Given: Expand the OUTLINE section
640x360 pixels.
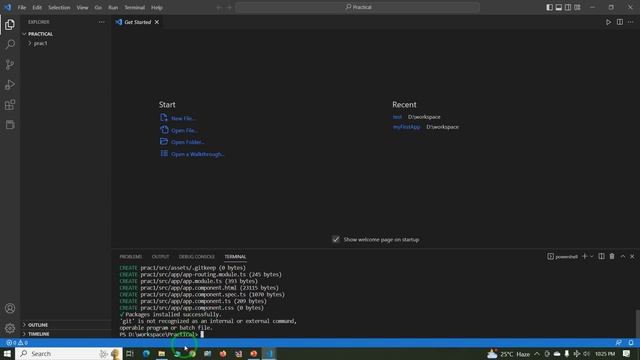Looking at the screenshot, I should pos(65,325).
